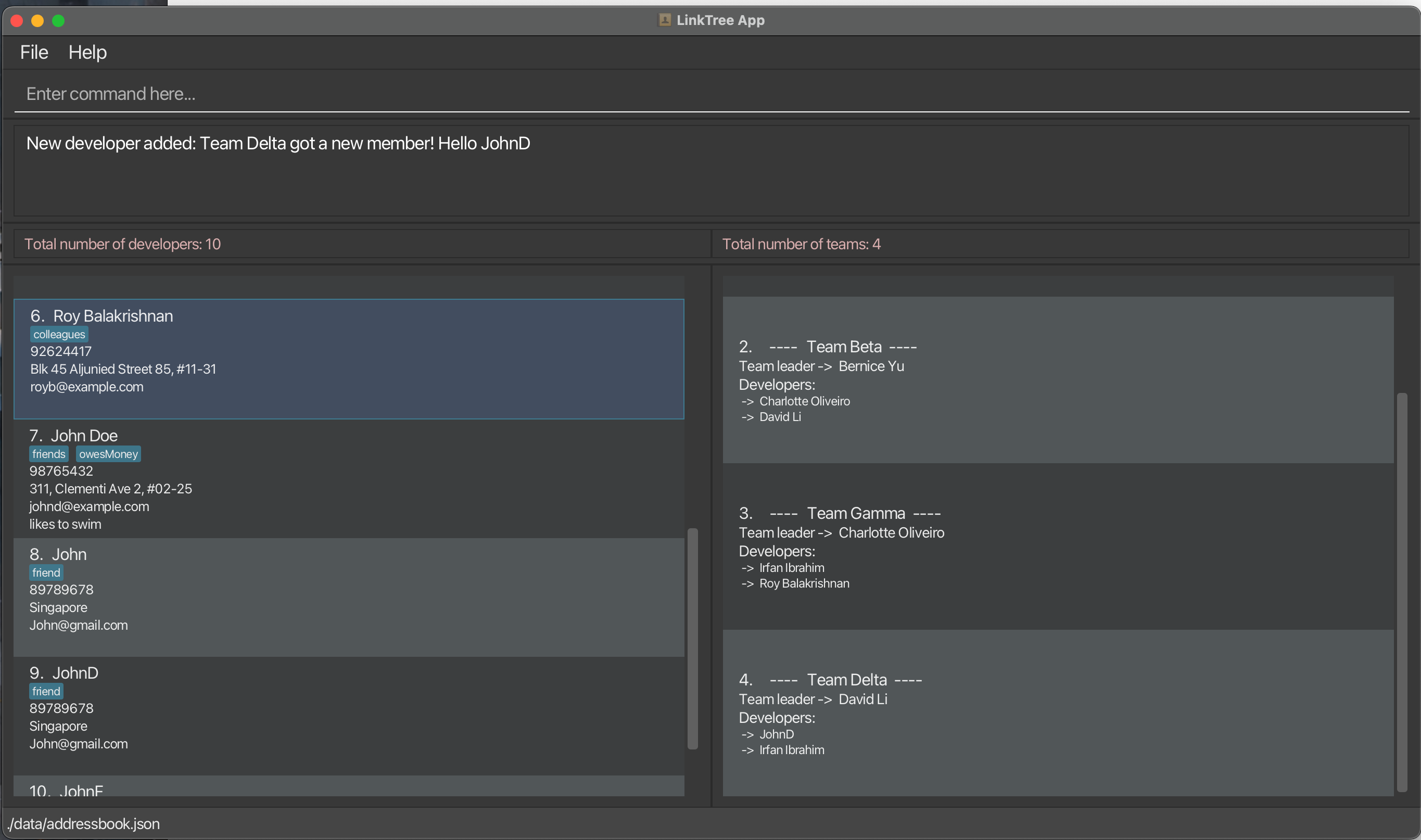Open the File menu
1421x840 pixels.
(x=34, y=52)
